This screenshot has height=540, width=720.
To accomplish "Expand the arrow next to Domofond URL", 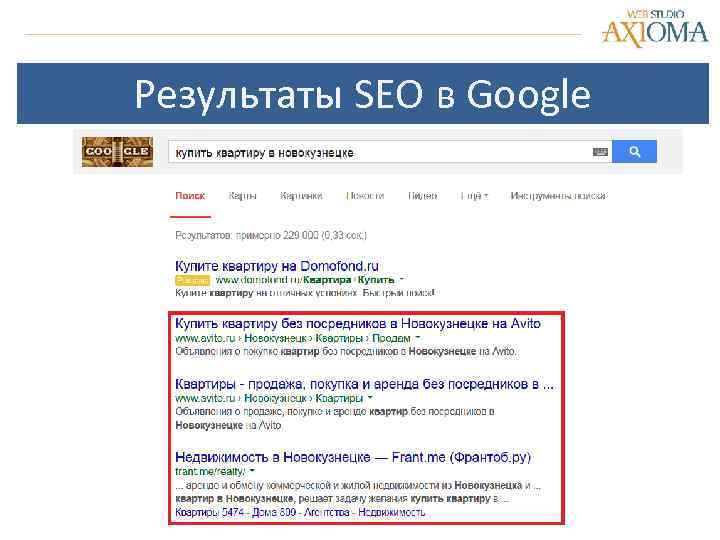I will point(401,279).
